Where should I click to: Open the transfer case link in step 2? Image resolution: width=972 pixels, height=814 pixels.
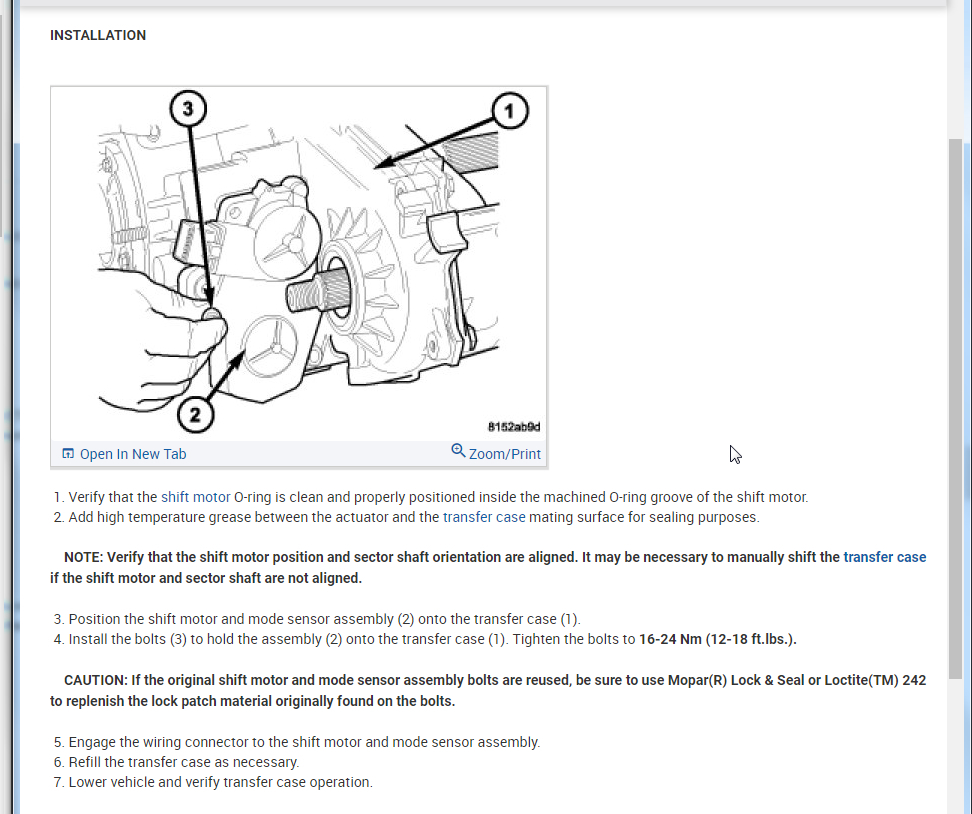484,517
